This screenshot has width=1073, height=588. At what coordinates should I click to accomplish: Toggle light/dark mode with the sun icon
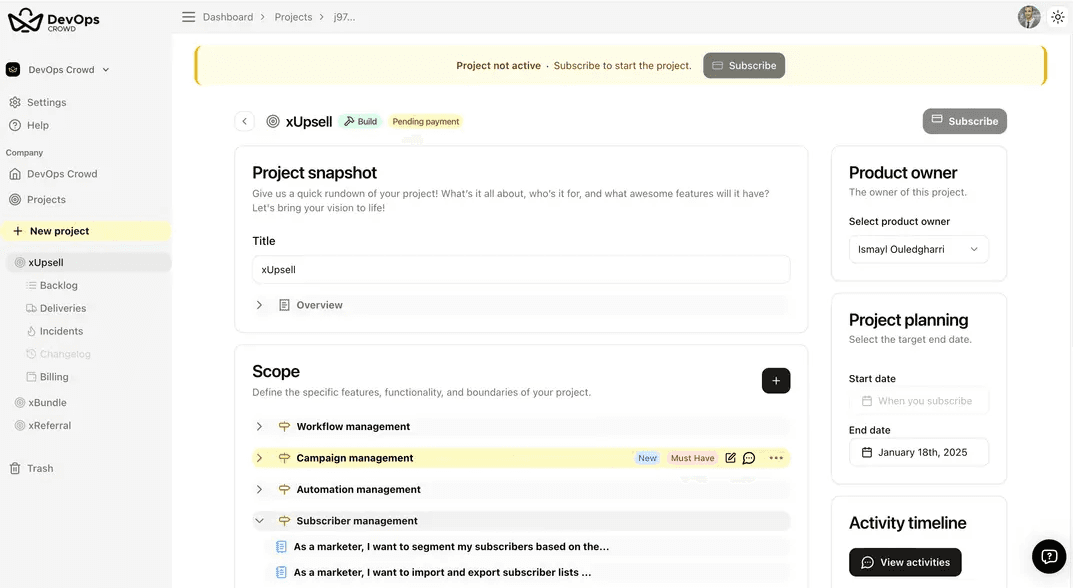point(1058,16)
